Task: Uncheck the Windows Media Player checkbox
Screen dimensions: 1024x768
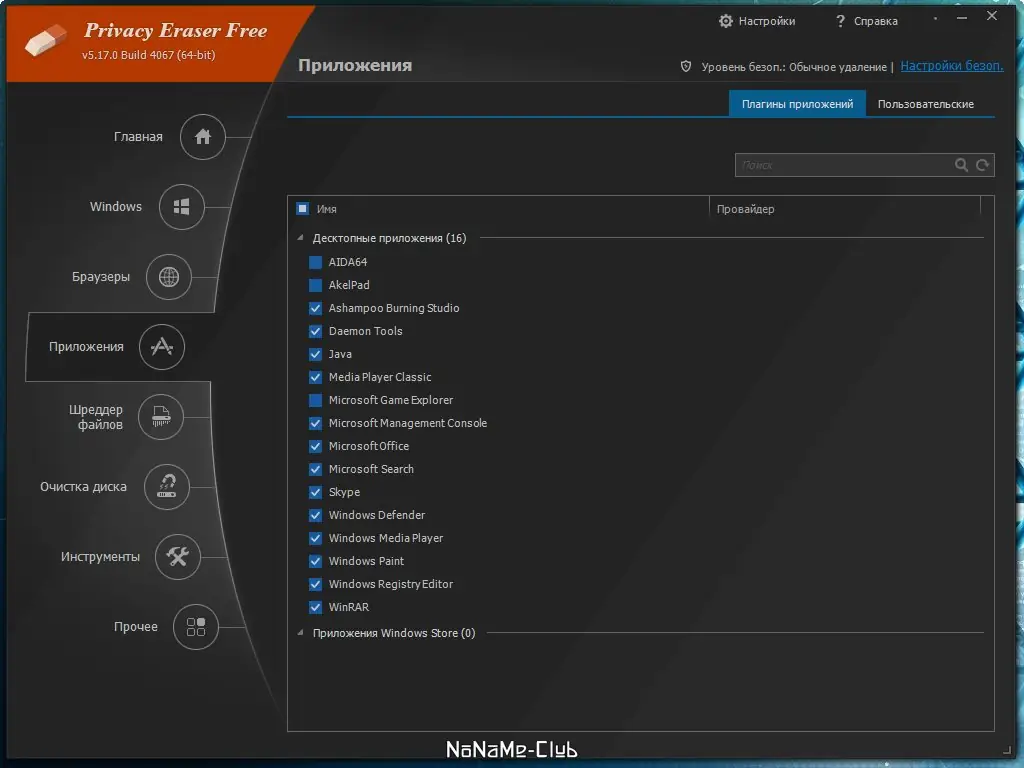Action: [315, 538]
